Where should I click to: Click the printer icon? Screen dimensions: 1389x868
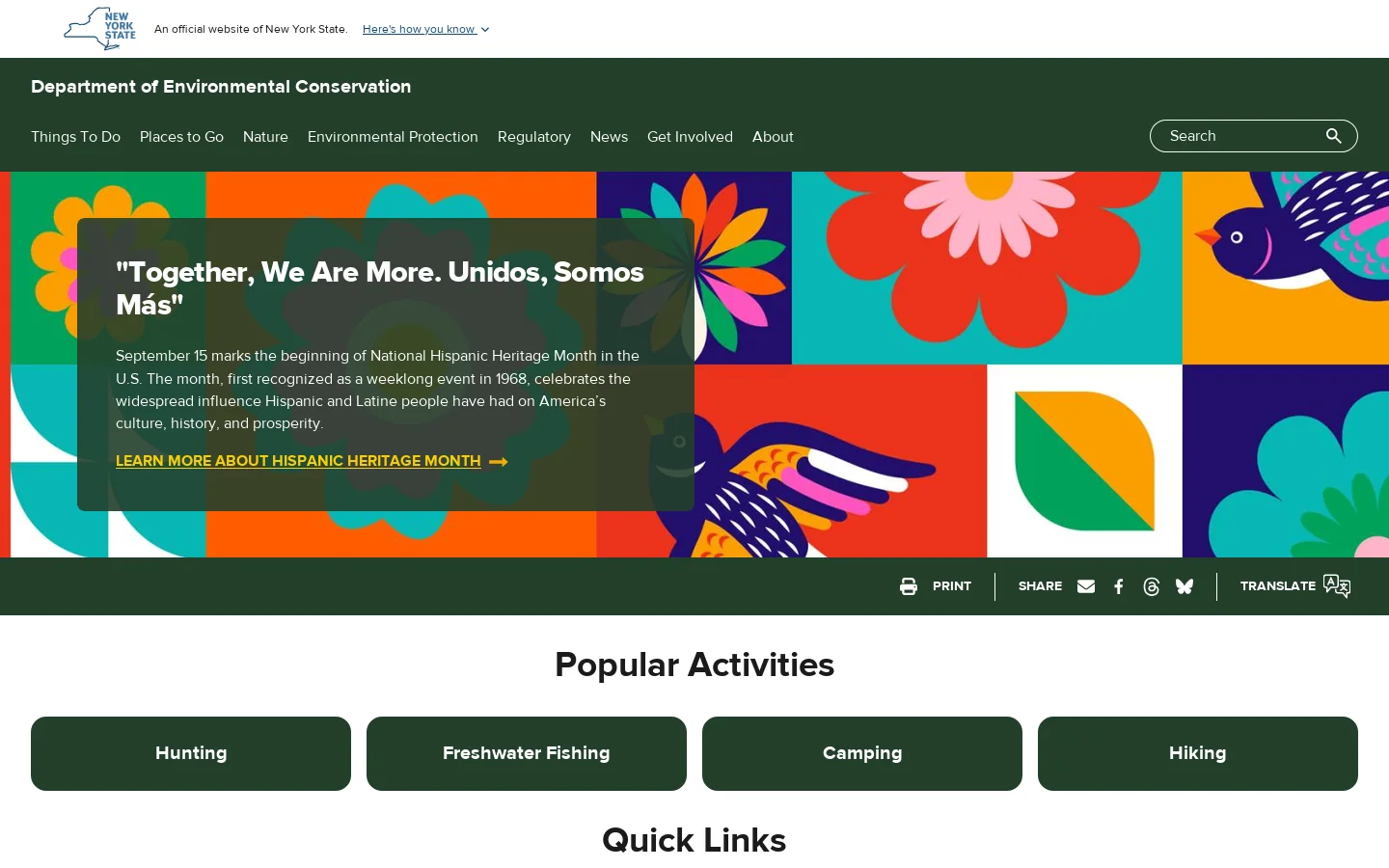(x=909, y=586)
